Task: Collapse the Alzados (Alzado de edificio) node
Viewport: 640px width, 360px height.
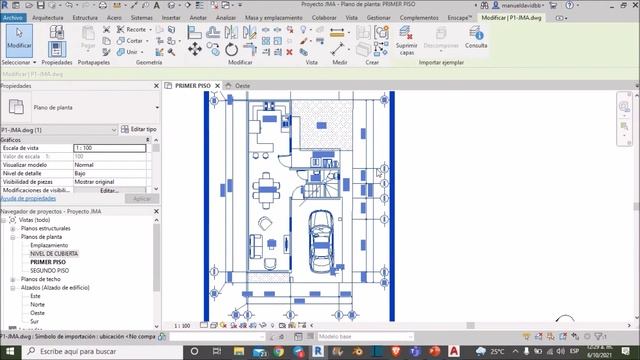Action: tap(13, 288)
